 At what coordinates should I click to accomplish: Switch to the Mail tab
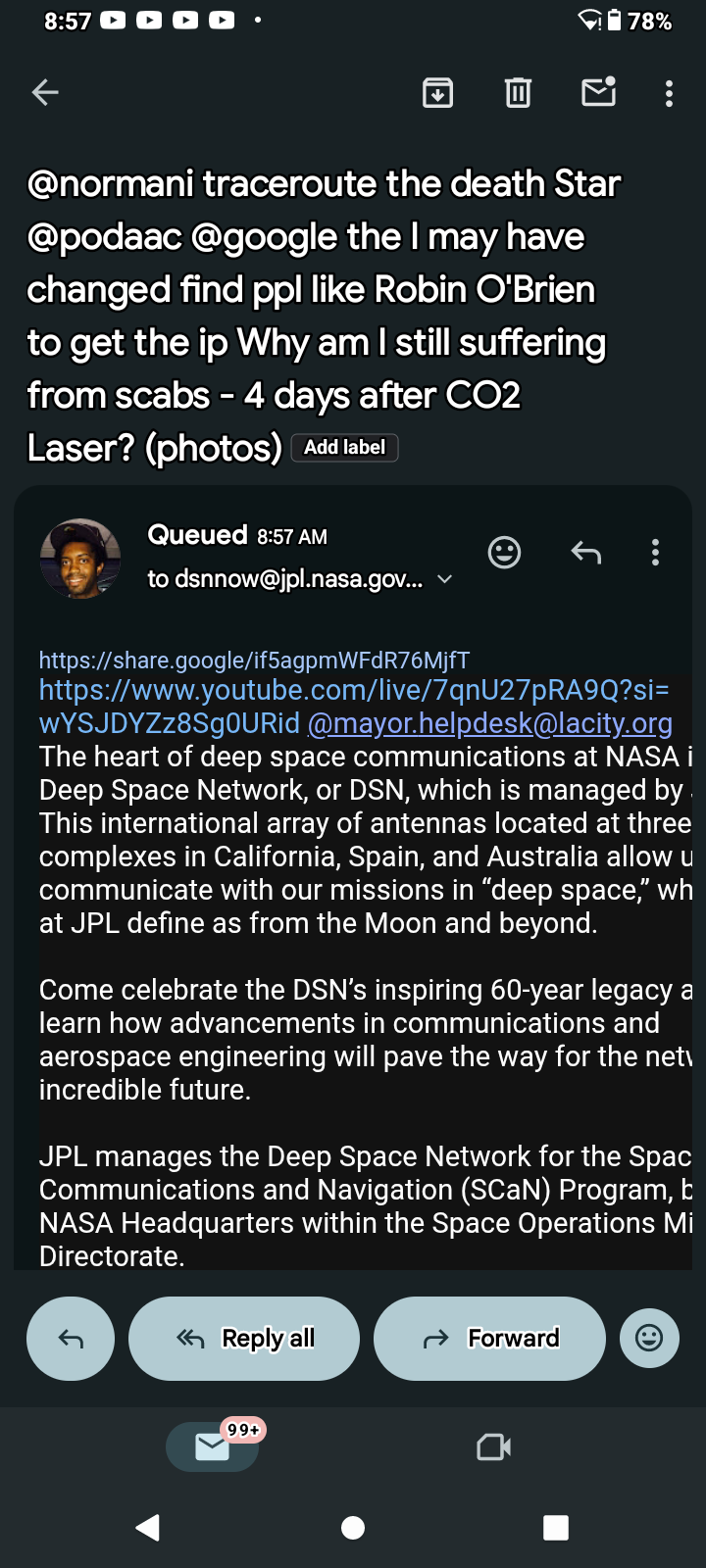coord(213,1447)
